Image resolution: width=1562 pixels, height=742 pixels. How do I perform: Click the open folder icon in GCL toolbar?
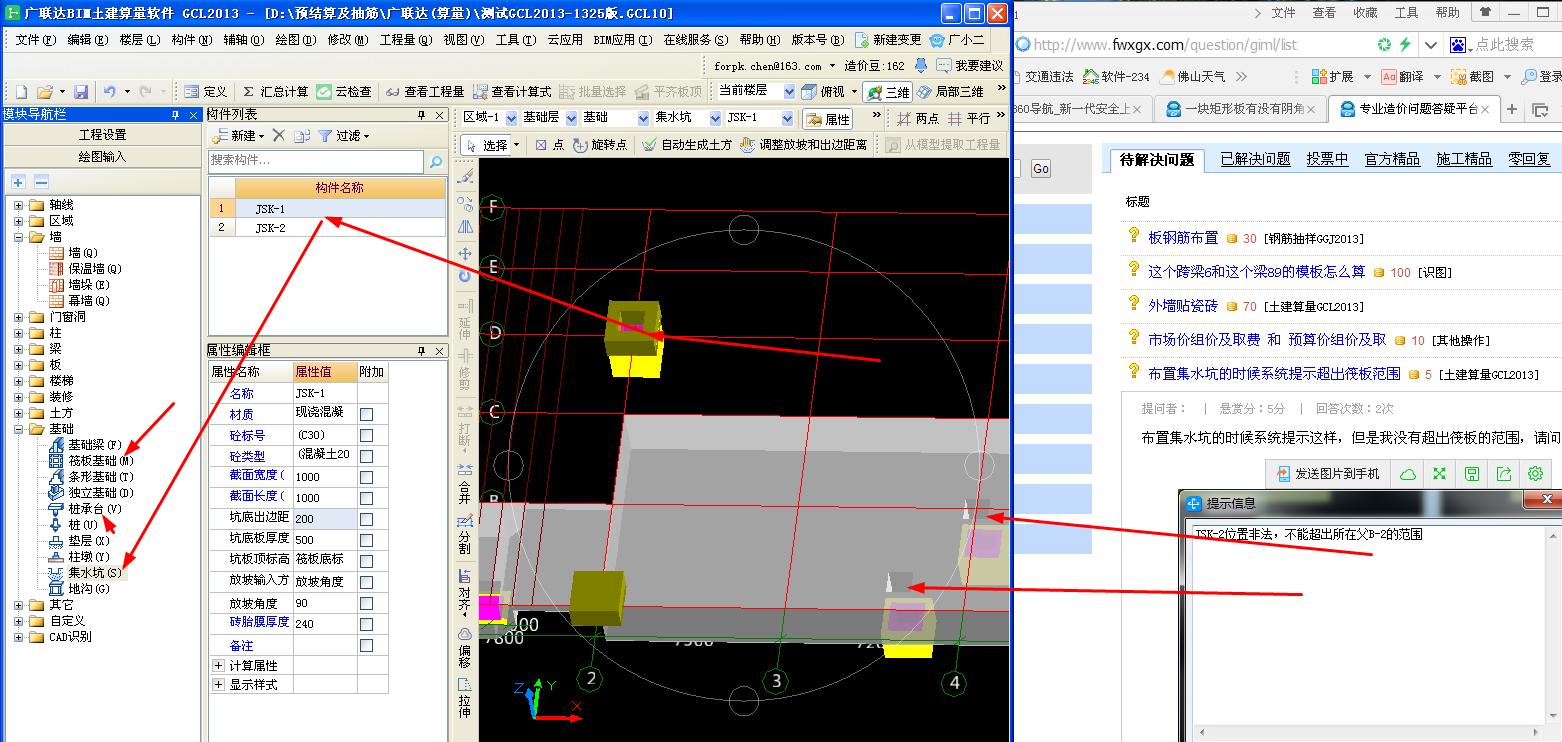click(44, 91)
